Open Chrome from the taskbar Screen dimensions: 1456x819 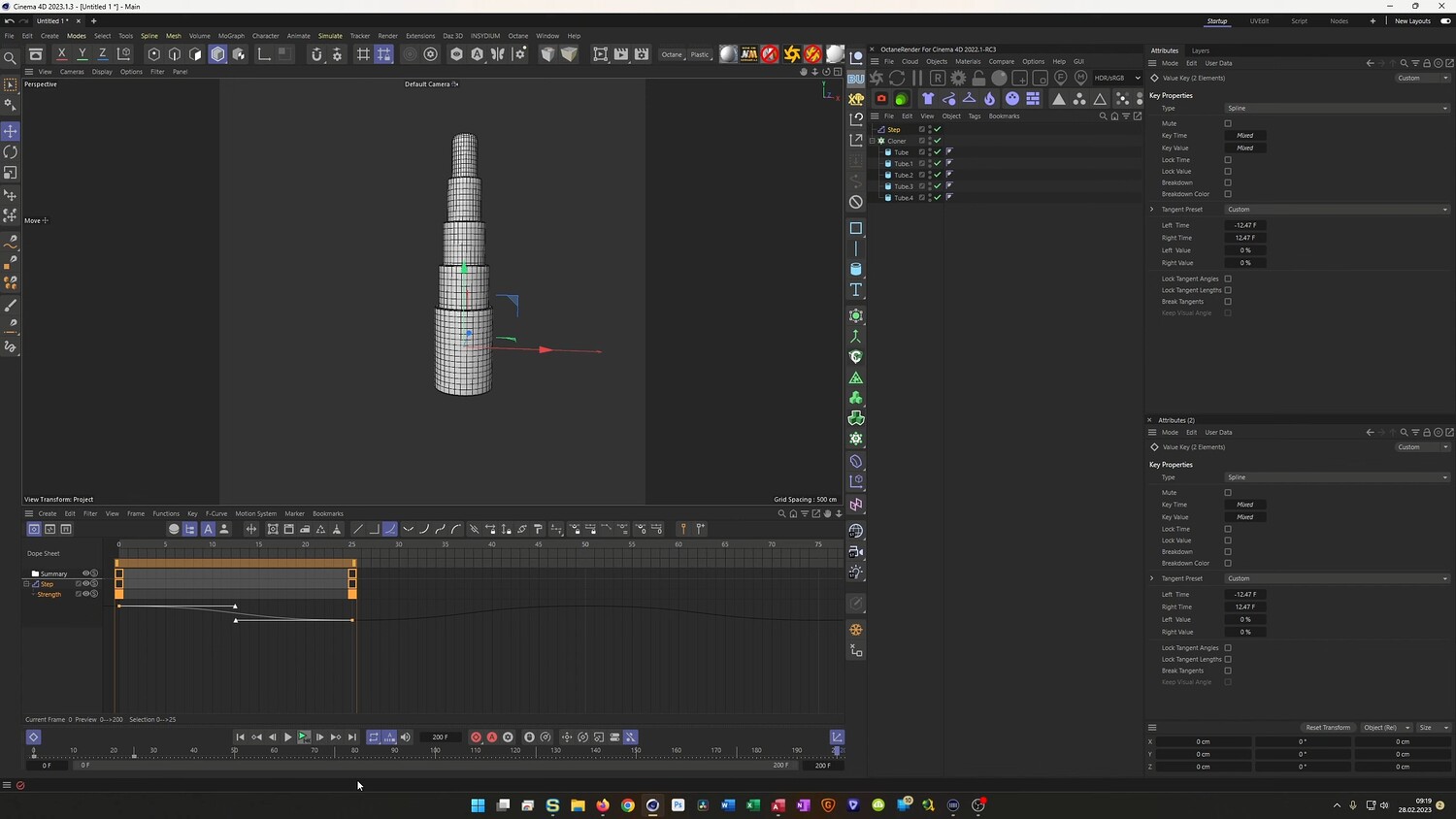[x=628, y=805]
